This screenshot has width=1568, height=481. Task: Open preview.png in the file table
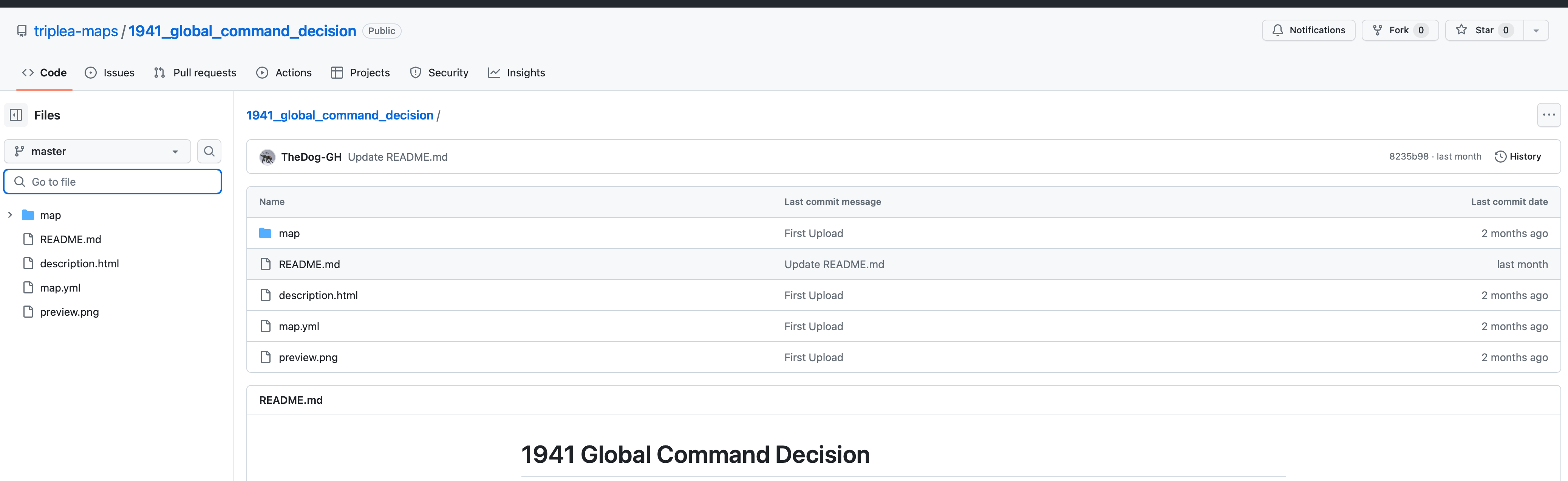[308, 357]
